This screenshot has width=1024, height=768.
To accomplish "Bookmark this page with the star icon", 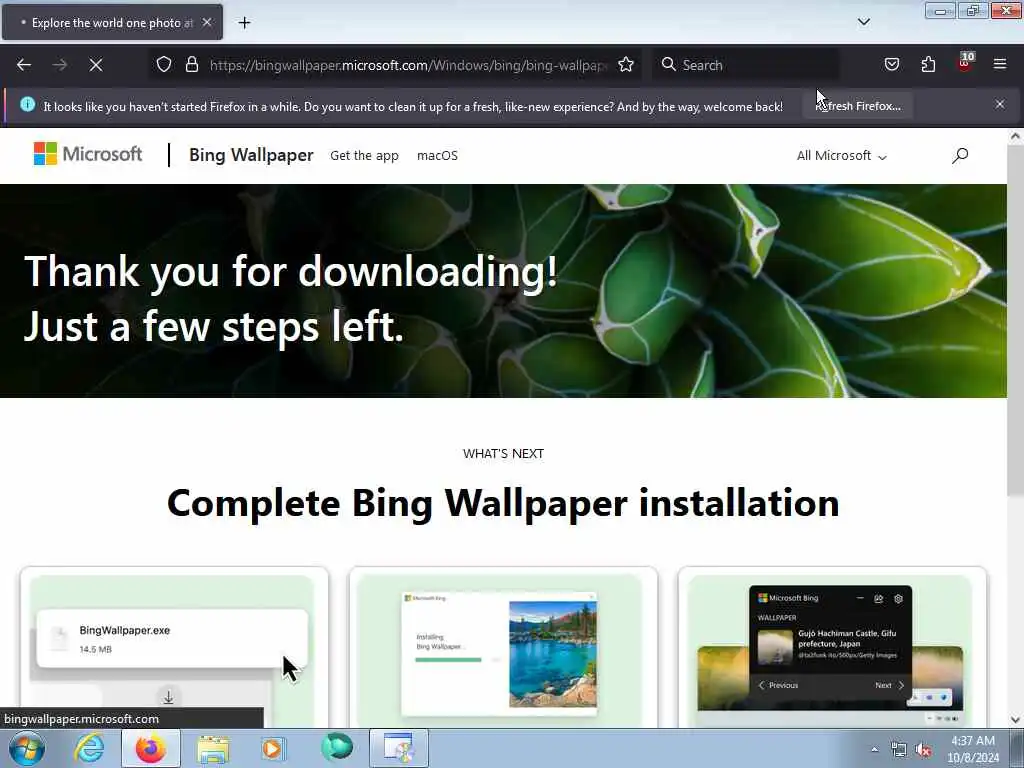I will click(626, 65).
